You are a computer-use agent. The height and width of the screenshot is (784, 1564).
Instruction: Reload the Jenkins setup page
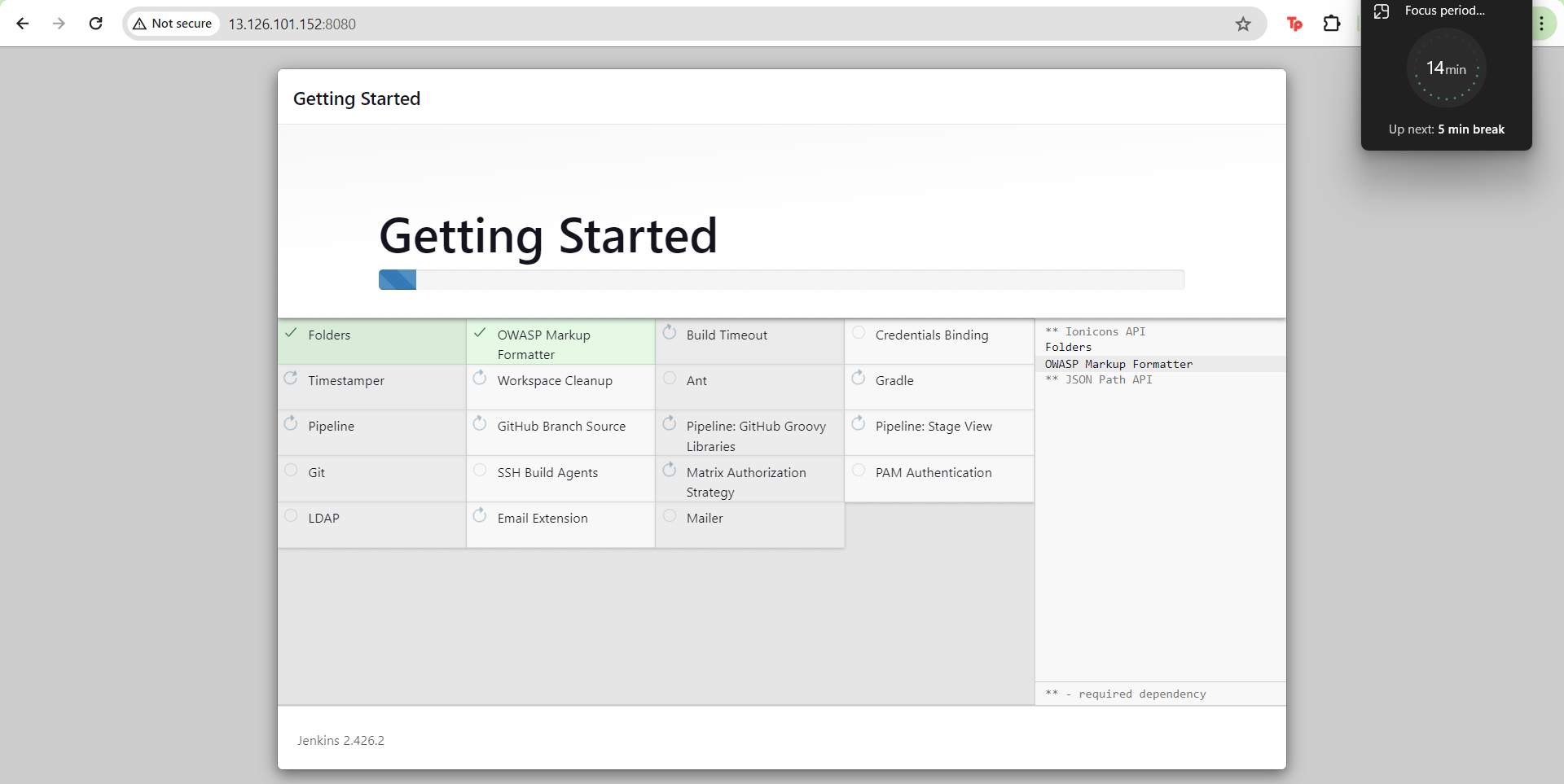coord(95,24)
